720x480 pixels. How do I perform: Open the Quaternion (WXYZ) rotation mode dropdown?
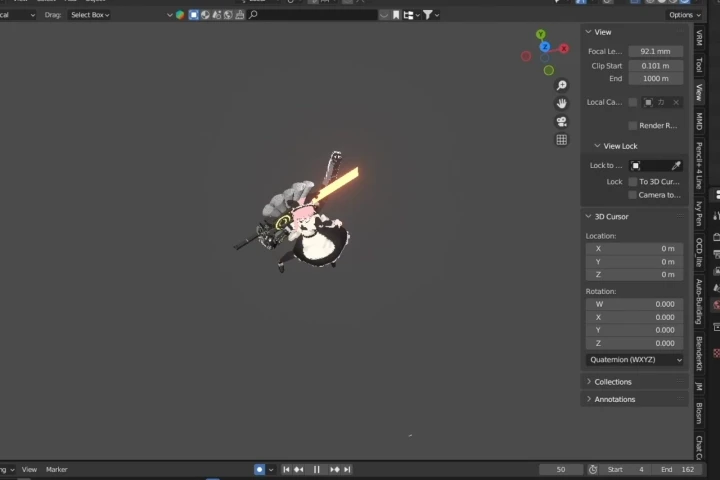(x=635, y=360)
